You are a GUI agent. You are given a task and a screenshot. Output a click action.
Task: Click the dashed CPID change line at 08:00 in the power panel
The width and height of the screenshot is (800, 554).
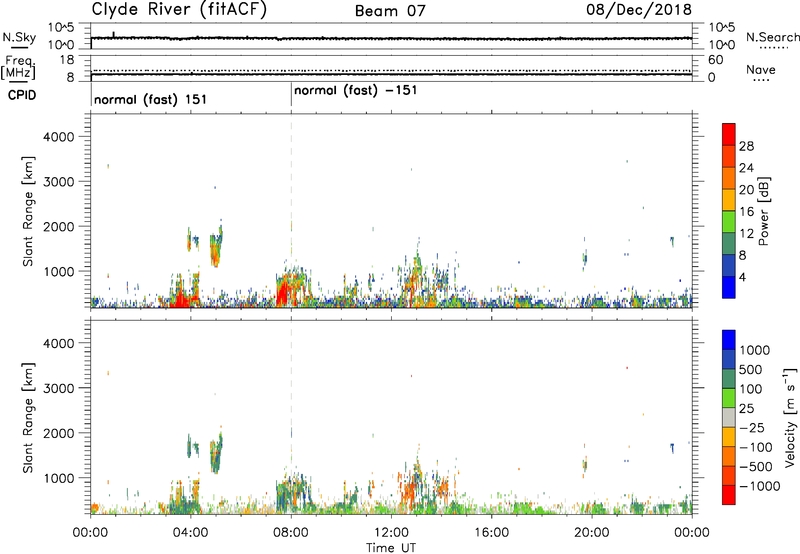pyautogui.click(x=291, y=212)
